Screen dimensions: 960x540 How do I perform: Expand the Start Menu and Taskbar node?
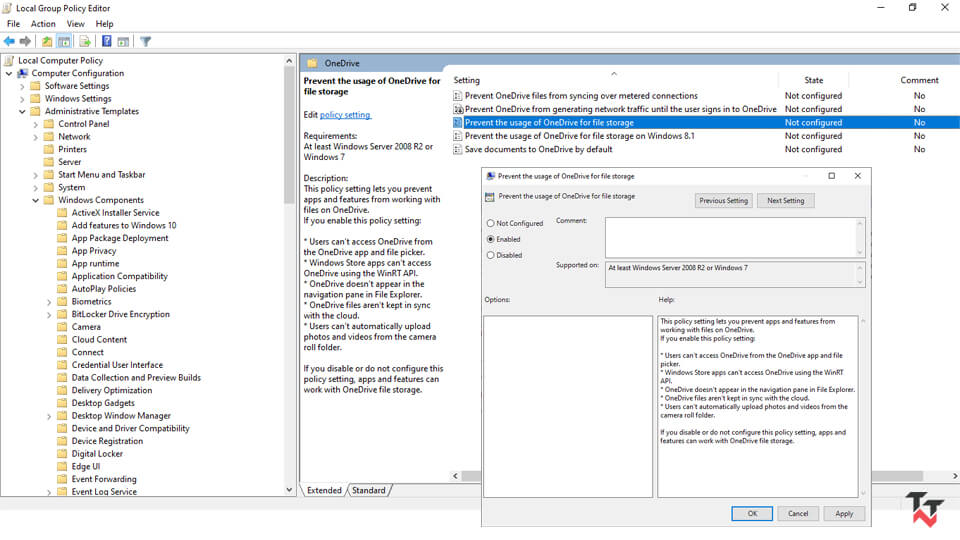pyautogui.click(x=36, y=175)
